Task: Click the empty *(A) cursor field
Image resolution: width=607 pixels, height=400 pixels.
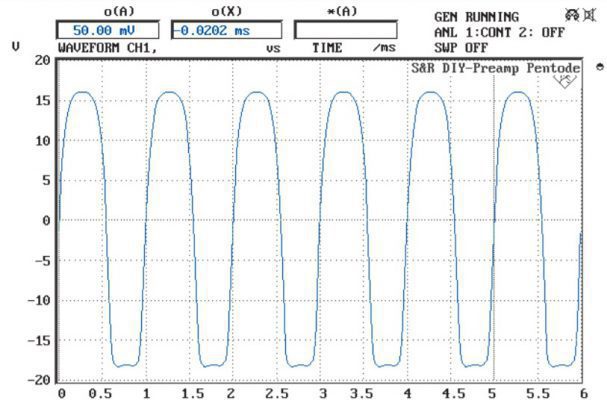Action: click(x=345, y=30)
